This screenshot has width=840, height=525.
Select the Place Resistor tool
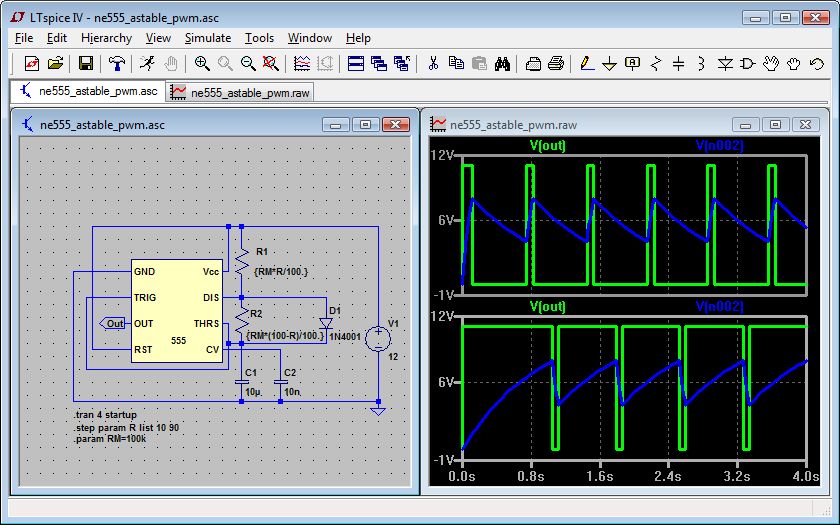[656, 64]
